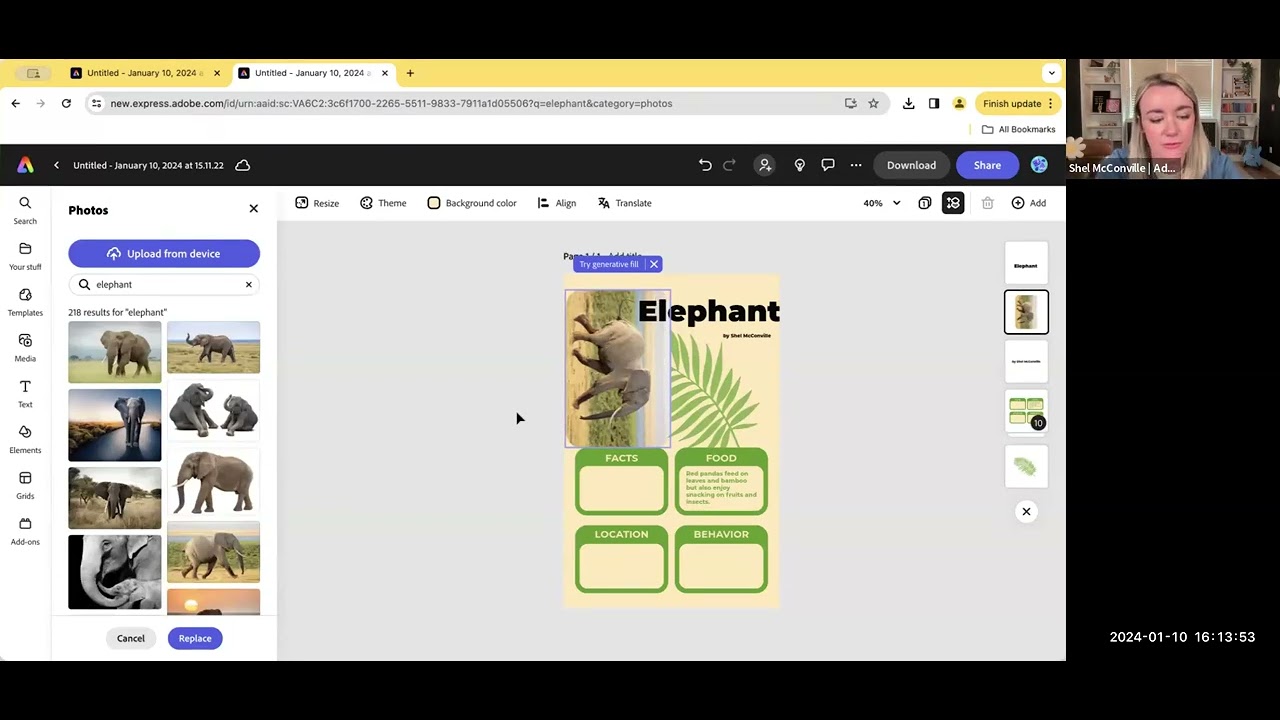Select the two sitting elephants photo
The width and height of the screenshot is (1280, 720).
pos(213,411)
